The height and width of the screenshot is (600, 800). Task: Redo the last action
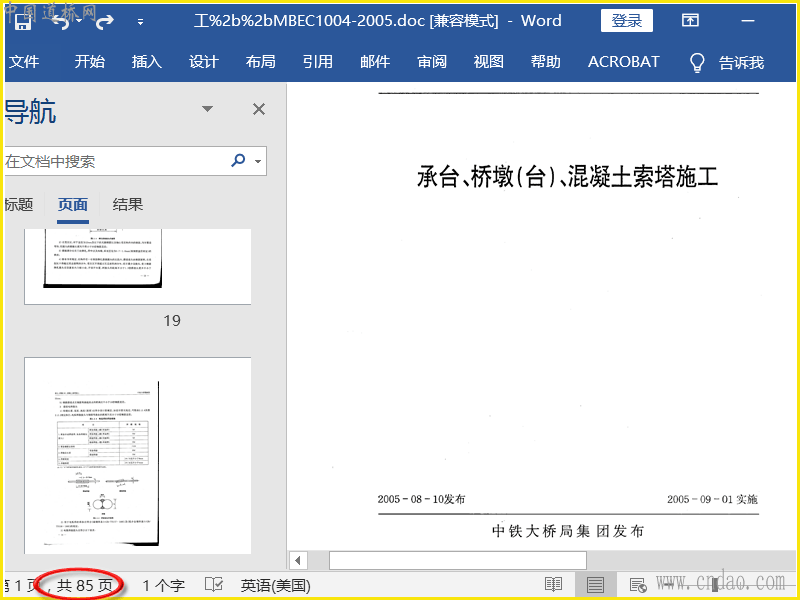104,21
